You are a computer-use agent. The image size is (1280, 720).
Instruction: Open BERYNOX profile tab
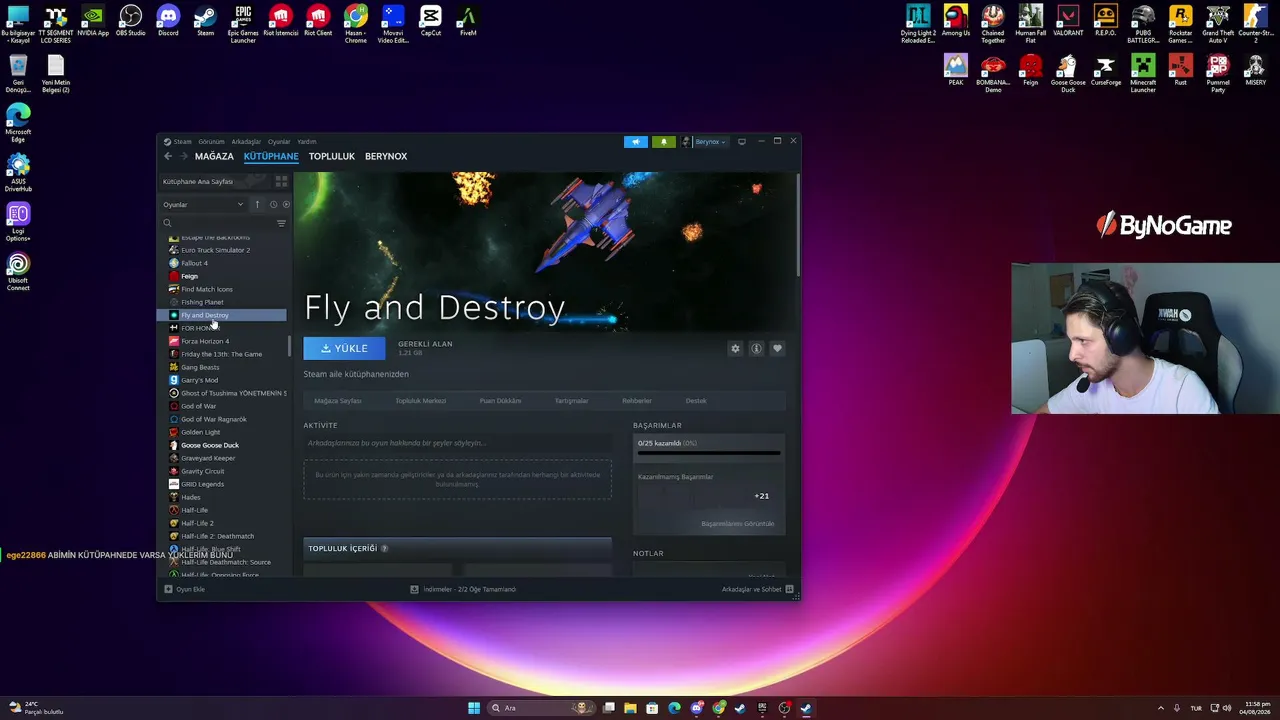click(386, 157)
